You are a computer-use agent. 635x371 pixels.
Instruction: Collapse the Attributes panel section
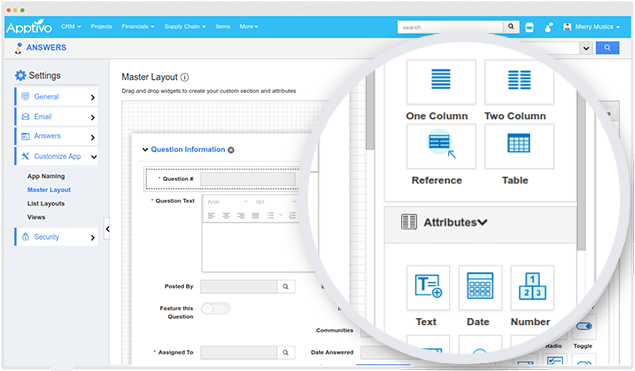(482, 222)
